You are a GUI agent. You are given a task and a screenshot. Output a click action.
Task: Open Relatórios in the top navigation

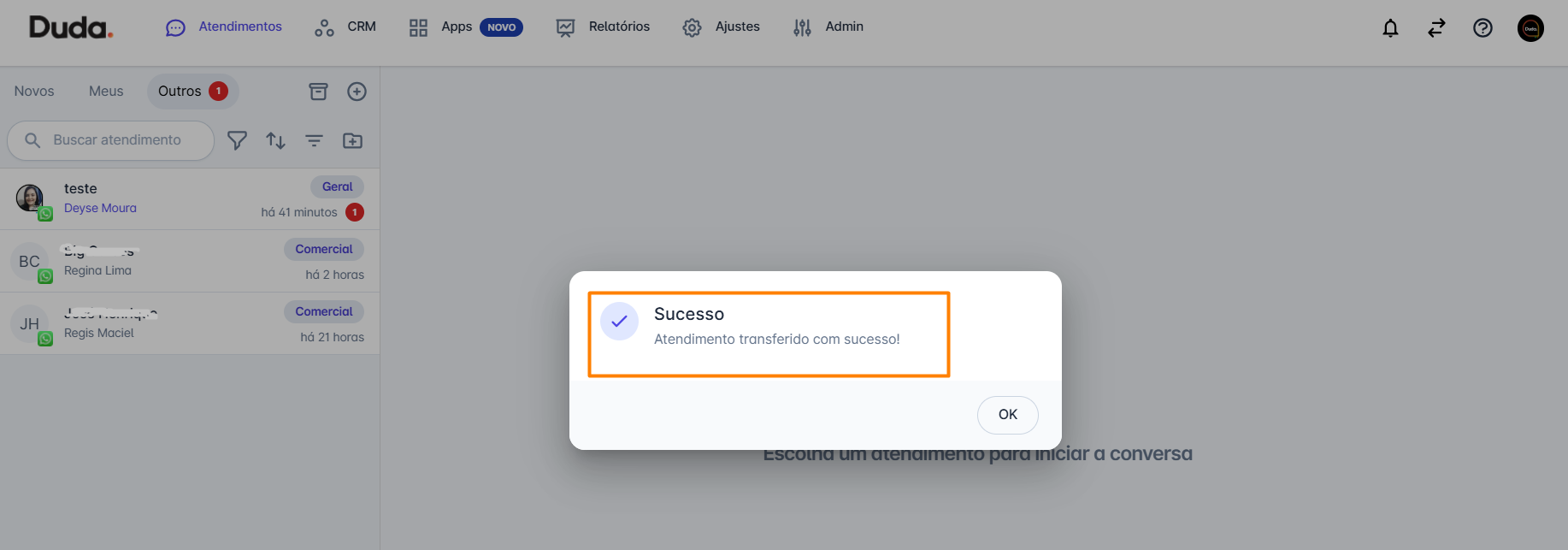(603, 27)
